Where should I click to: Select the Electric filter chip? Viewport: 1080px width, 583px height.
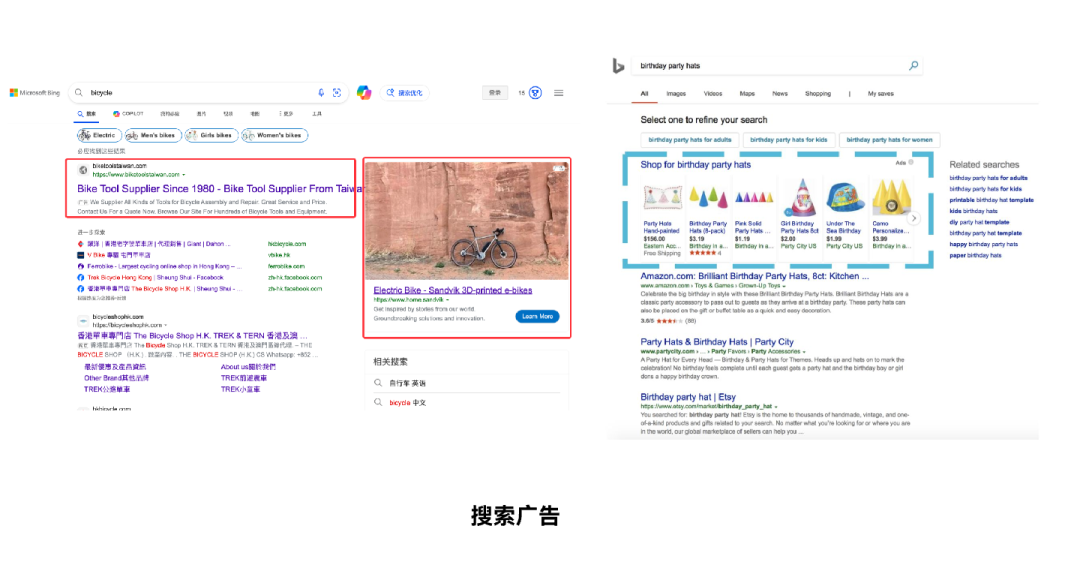tap(99, 135)
